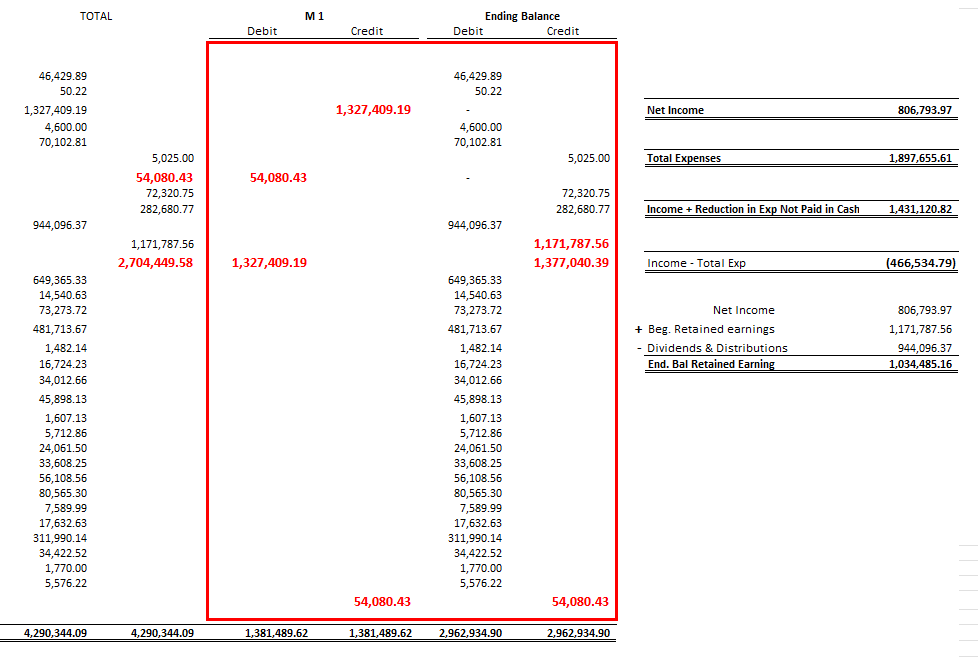Screen dimensions: 978x660
Task: Click 45,898.13 in Ending Balance Debit column
Action: 478,399
